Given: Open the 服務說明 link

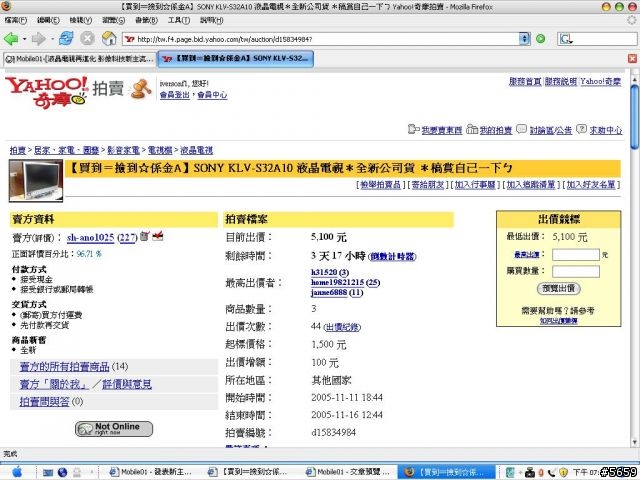Looking at the screenshot, I should coord(561,82).
